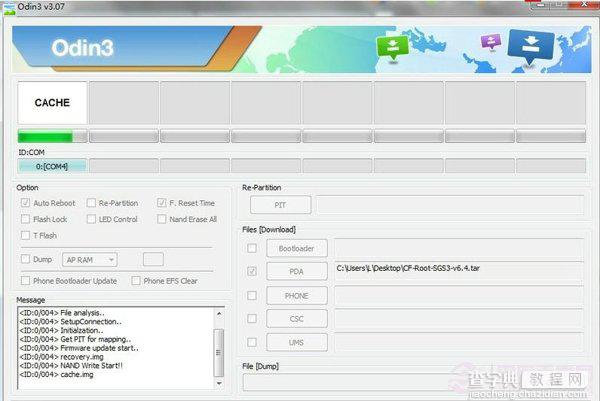This screenshot has width=600, height=401.
Task: Click the Message log scrollbar thumb
Action: point(219,352)
